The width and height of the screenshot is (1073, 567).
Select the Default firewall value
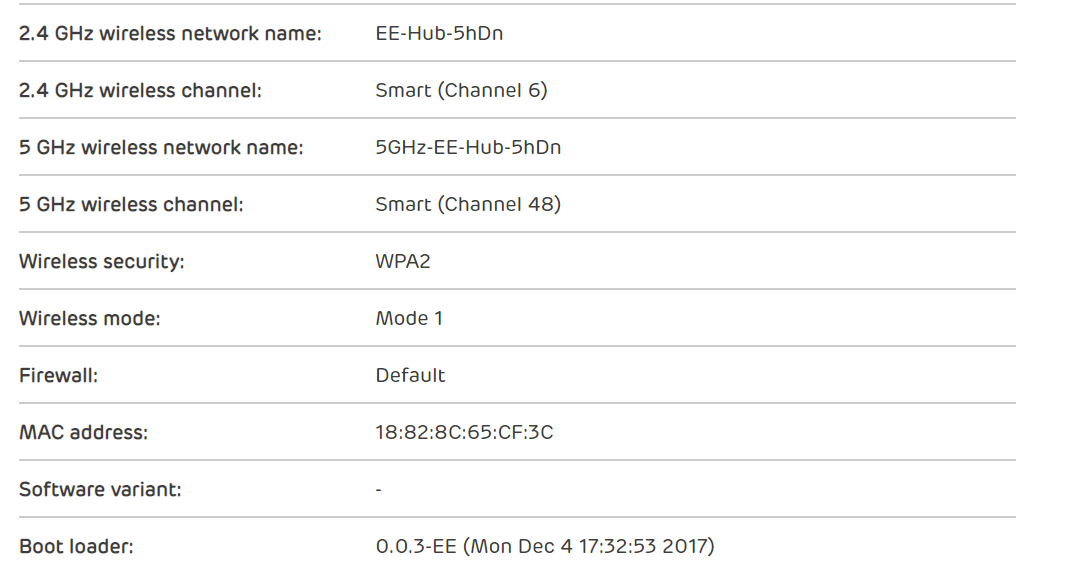point(410,375)
